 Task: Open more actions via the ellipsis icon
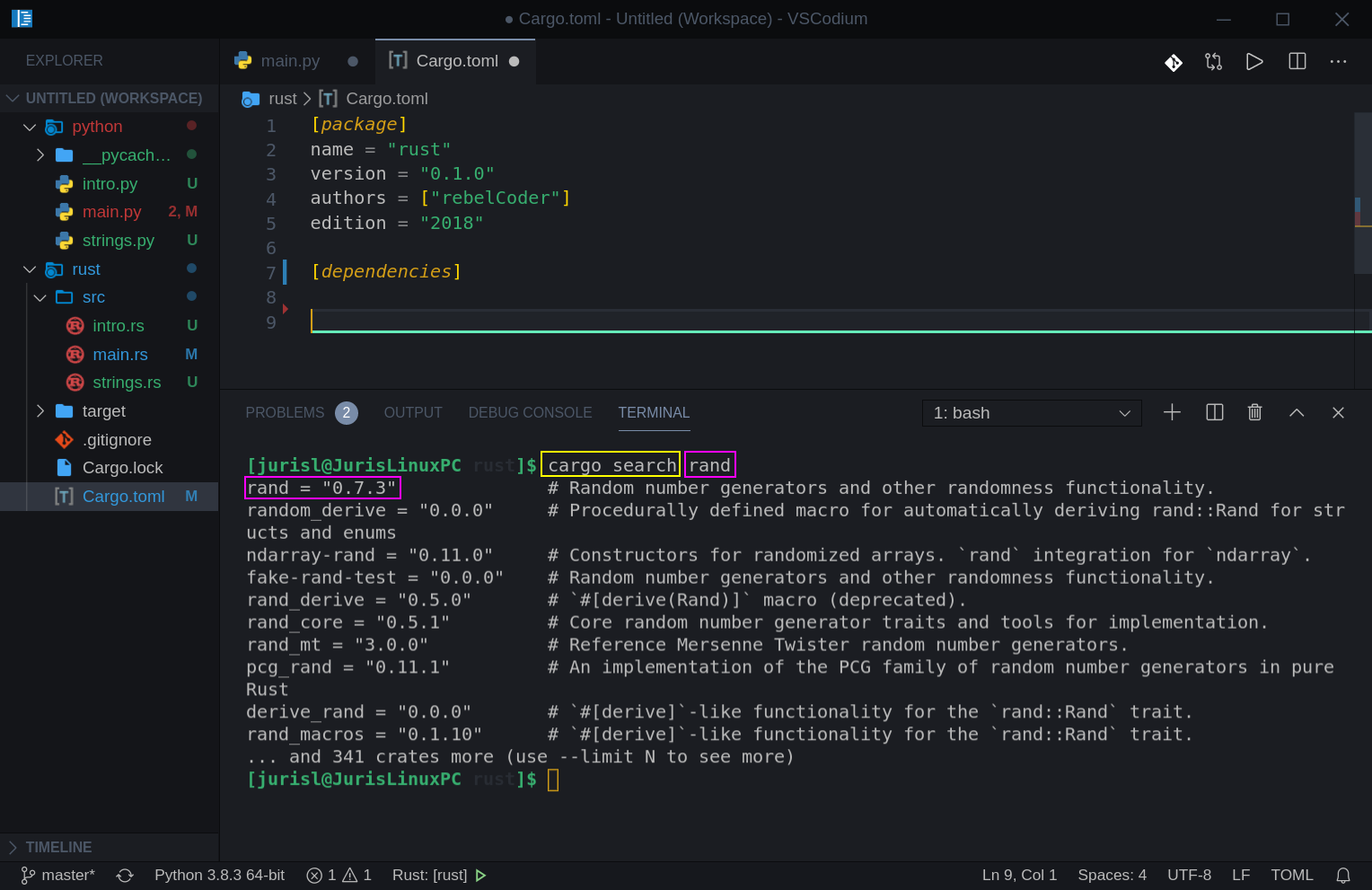tap(1339, 61)
